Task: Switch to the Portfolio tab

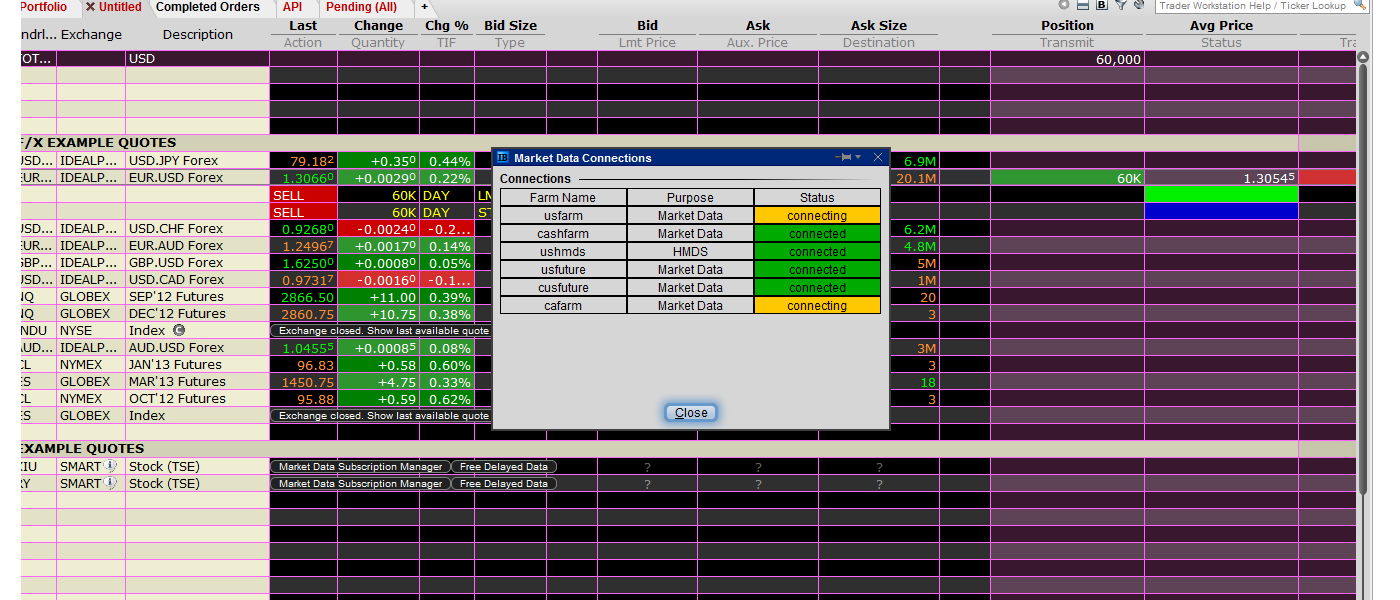Action: pyautogui.click(x=43, y=7)
